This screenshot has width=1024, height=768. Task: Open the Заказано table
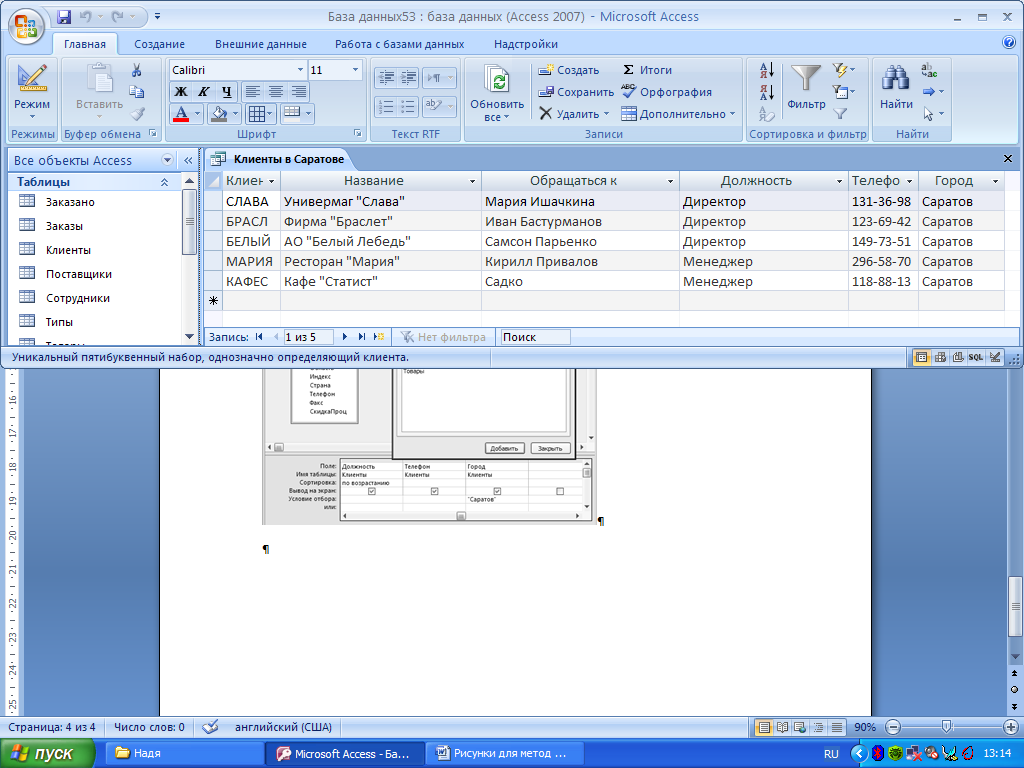(70, 202)
